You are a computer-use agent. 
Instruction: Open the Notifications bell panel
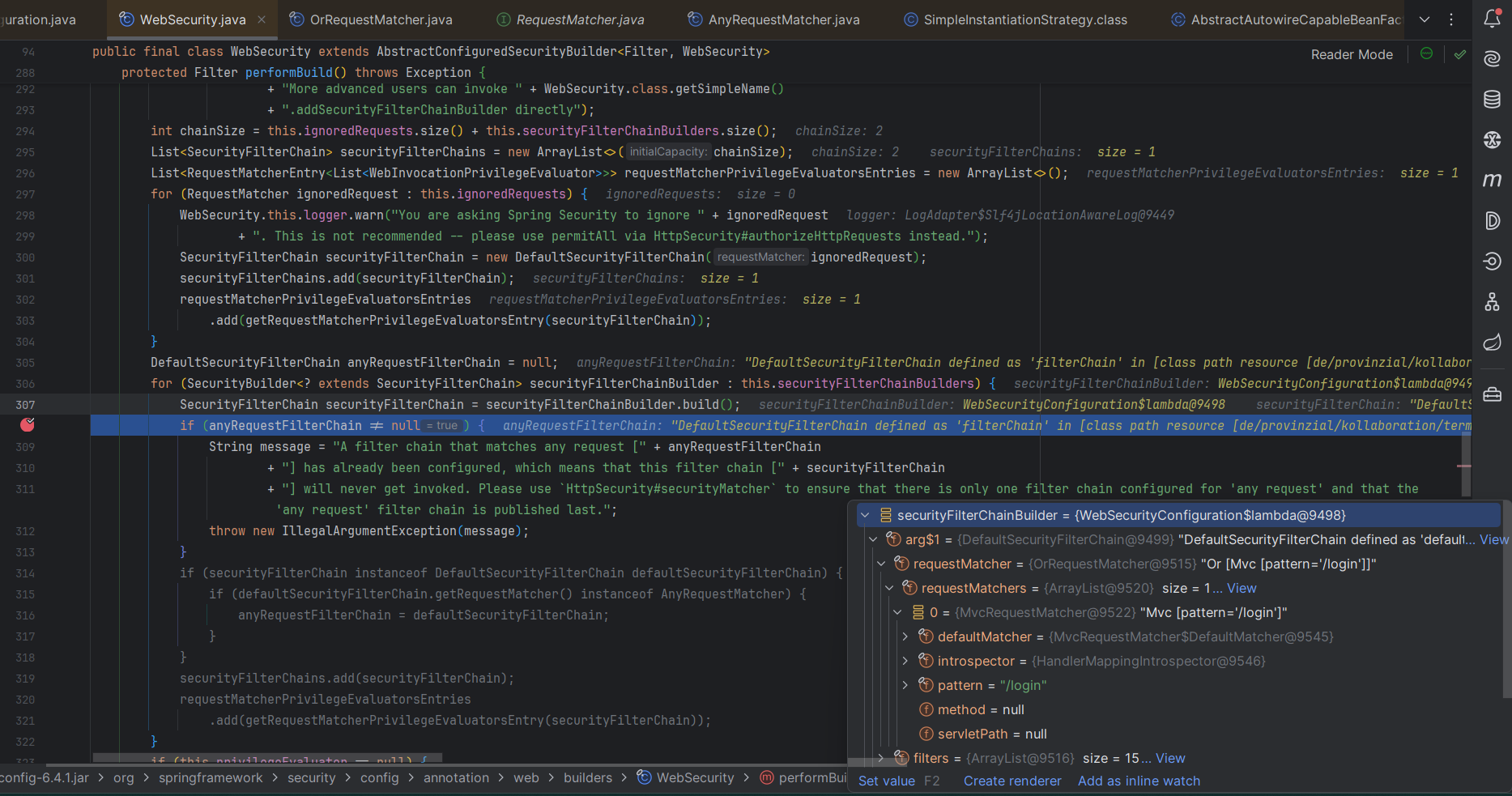click(1492, 19)
